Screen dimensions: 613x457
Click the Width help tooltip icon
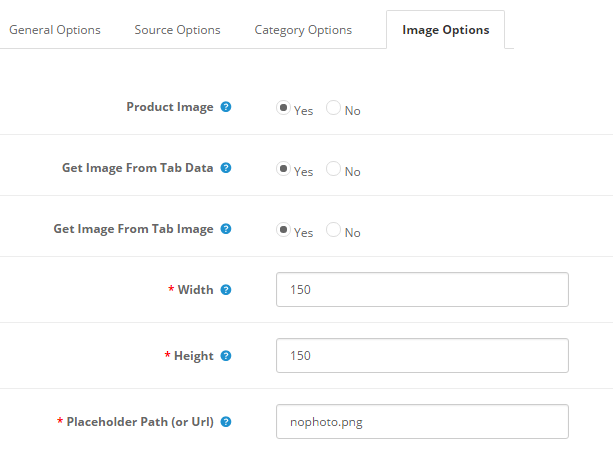(x=226, y=290)
